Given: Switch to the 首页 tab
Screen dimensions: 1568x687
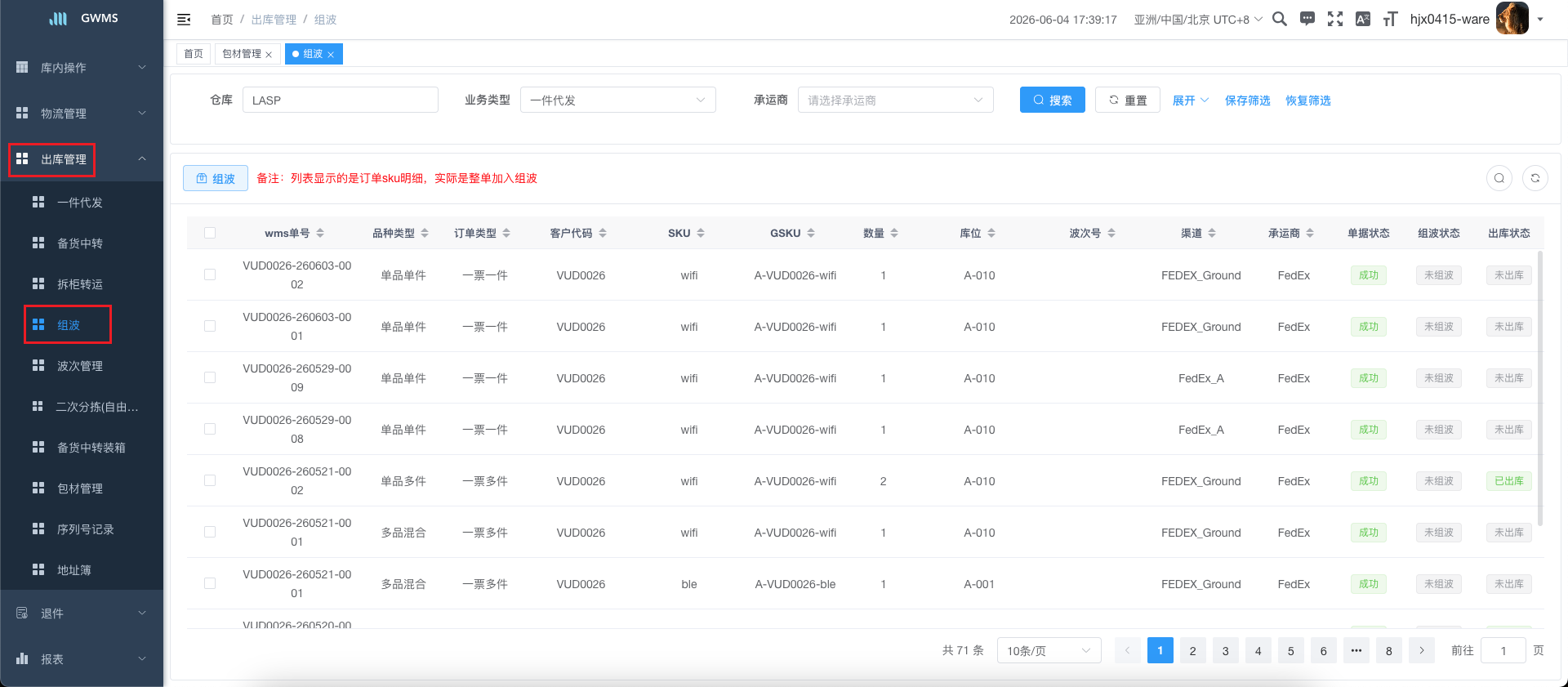Looking at the screenshot, I should (x=194, y=54).
